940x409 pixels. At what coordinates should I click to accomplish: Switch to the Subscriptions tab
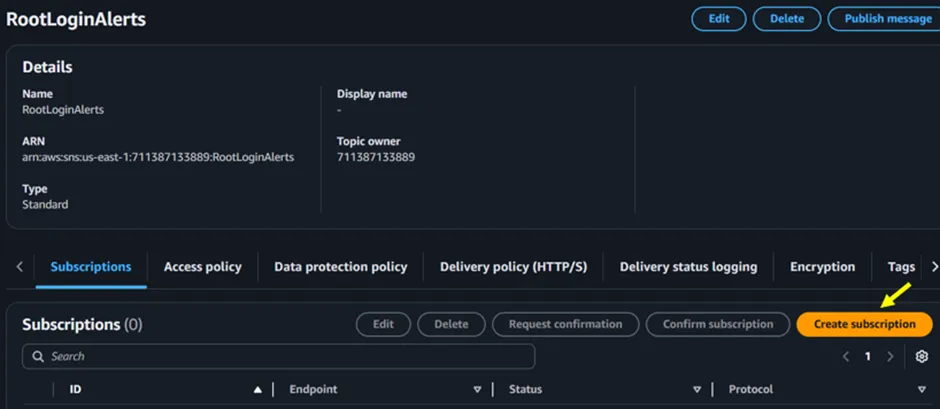(x=91, y=267)
